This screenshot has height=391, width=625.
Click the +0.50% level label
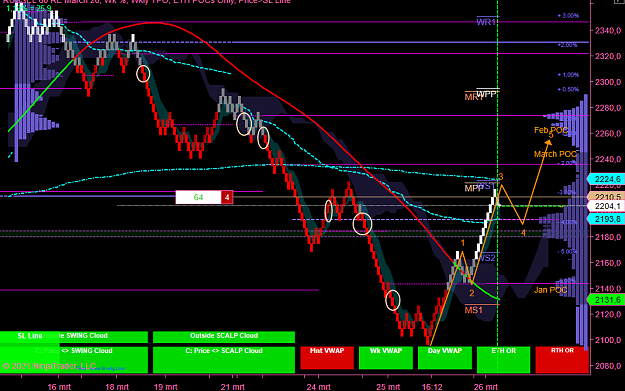[x=568, y=89]
